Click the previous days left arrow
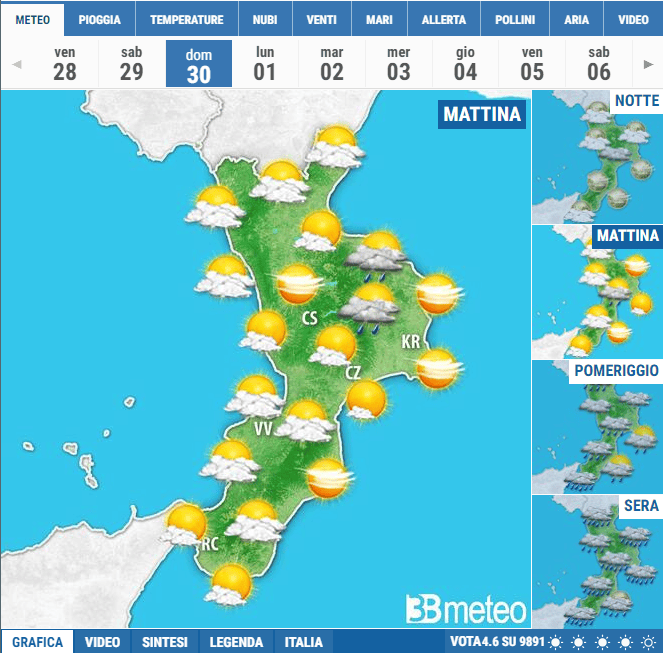 click(17, 64)
